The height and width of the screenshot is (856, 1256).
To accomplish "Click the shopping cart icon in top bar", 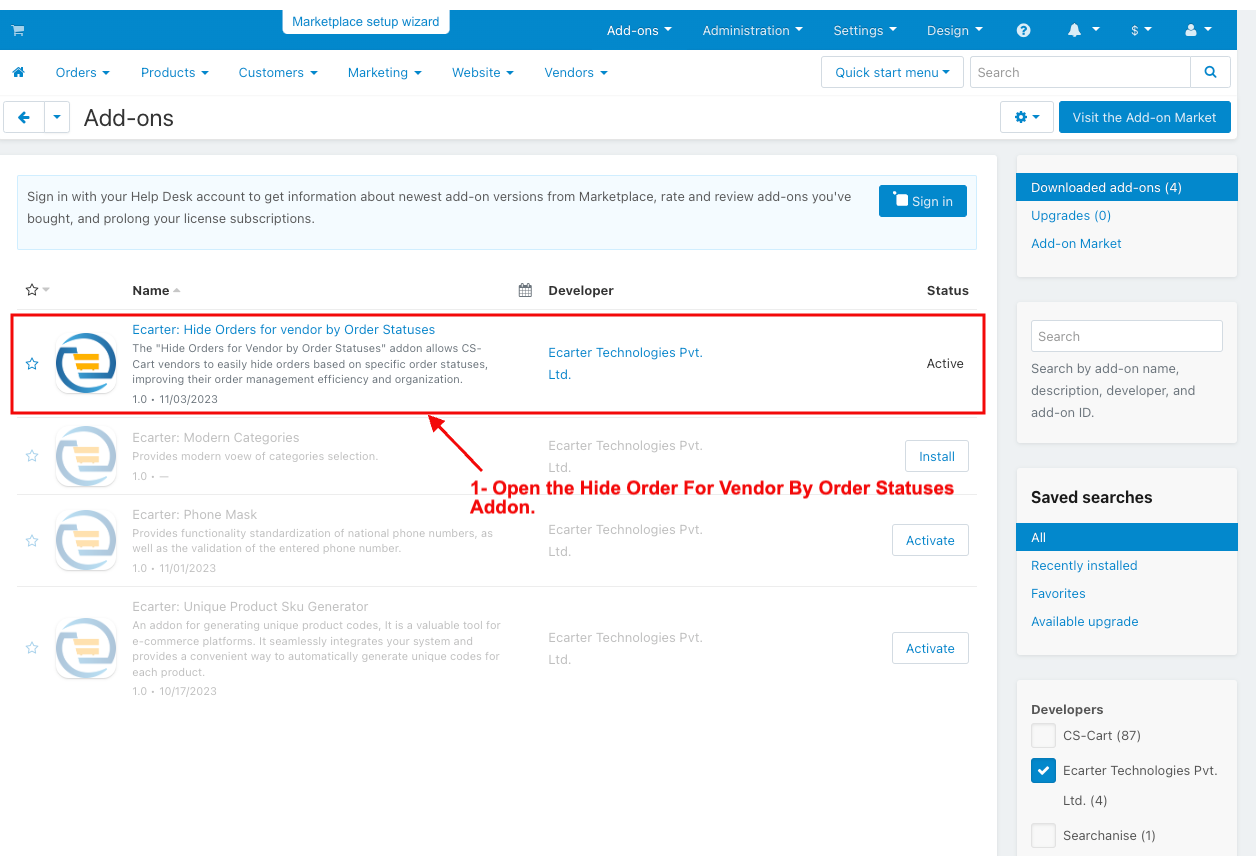I will (18, 31).
